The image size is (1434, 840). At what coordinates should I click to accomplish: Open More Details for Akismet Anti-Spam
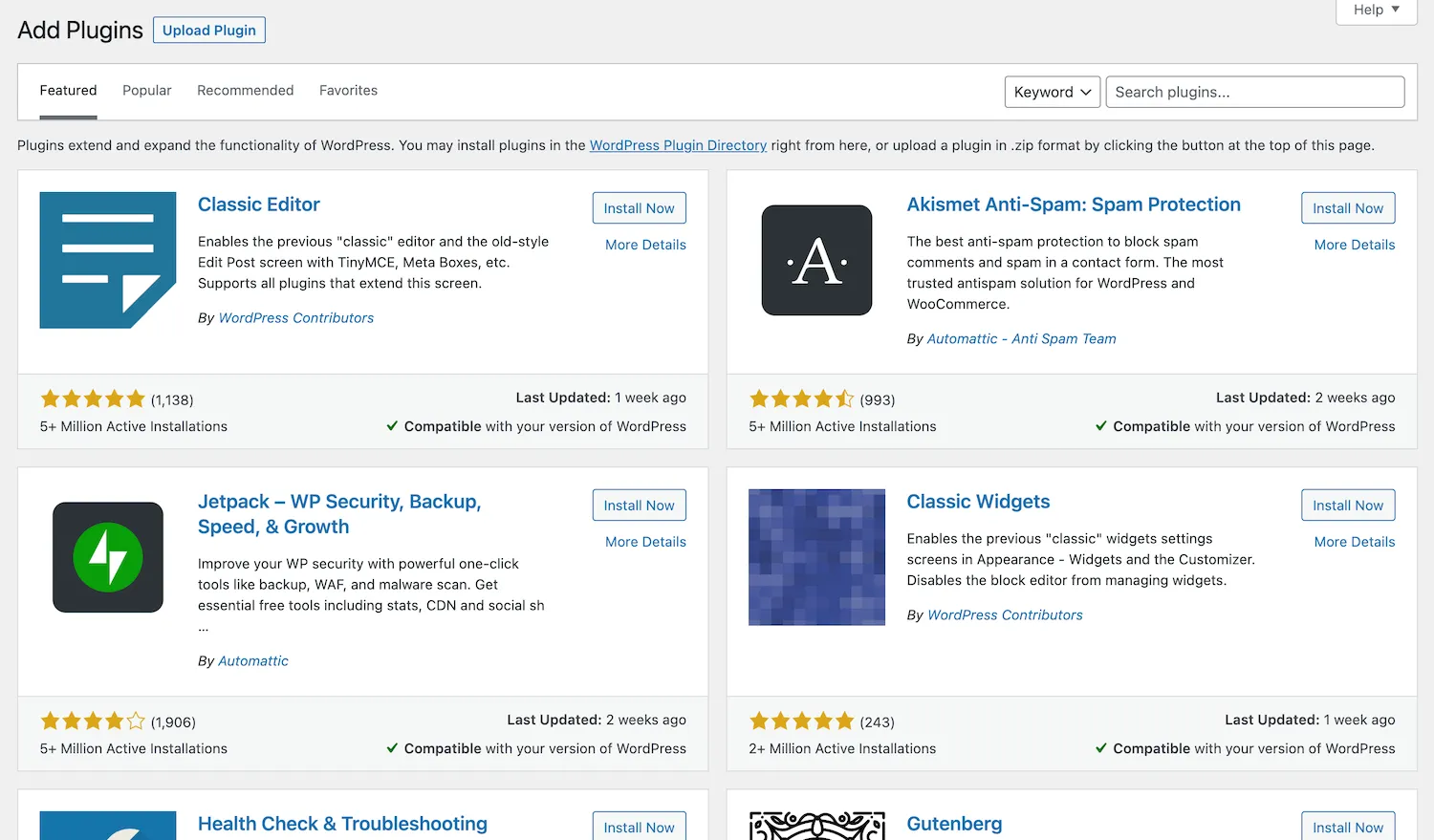pos(1355,245)
